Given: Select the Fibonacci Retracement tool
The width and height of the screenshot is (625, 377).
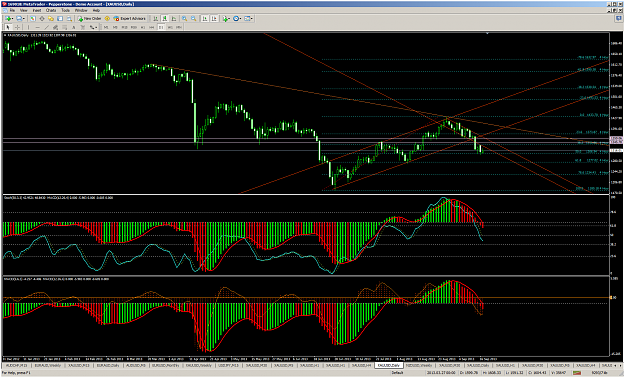Looking at the screenshot, I should tap(65, 27).
